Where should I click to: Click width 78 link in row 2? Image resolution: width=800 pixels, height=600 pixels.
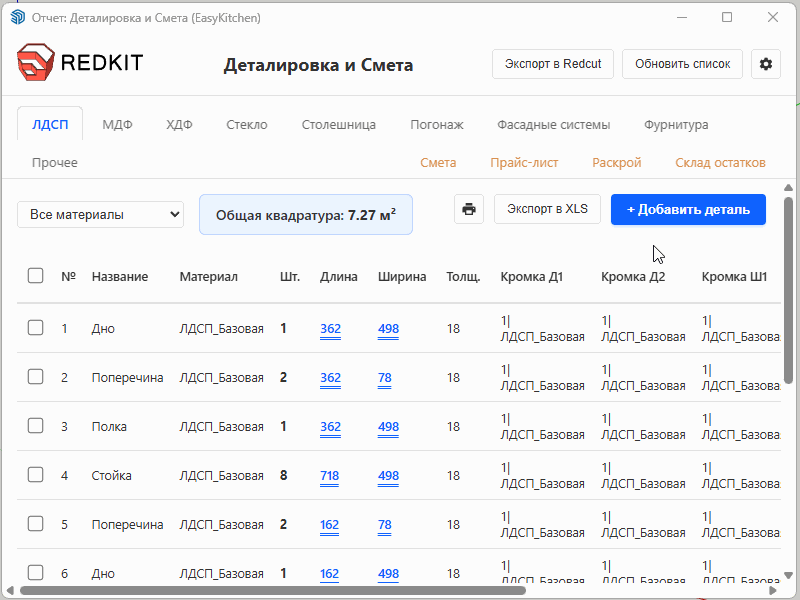(x=385, y=378)
